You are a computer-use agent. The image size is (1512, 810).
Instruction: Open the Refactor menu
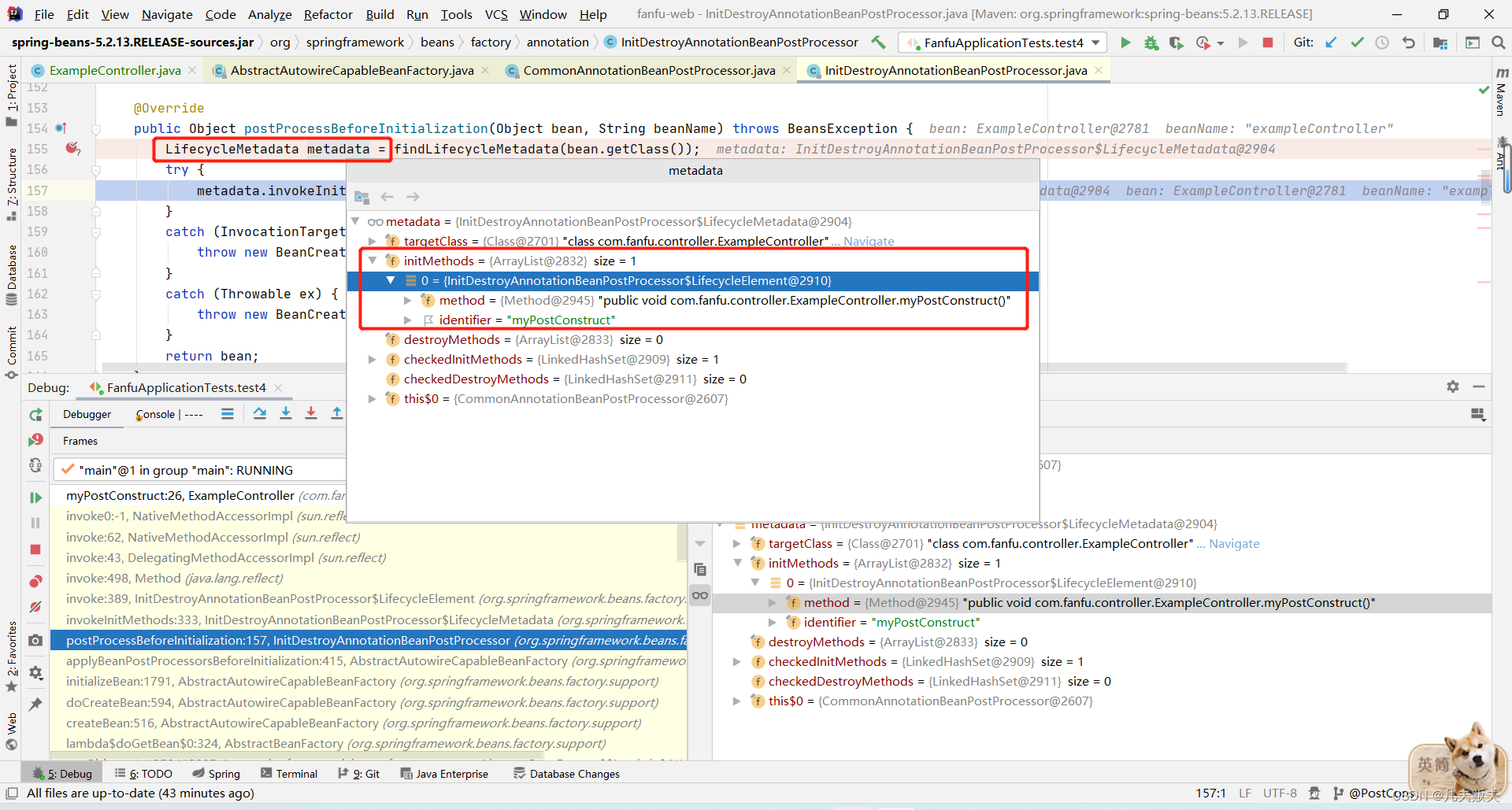pos(328,14)
